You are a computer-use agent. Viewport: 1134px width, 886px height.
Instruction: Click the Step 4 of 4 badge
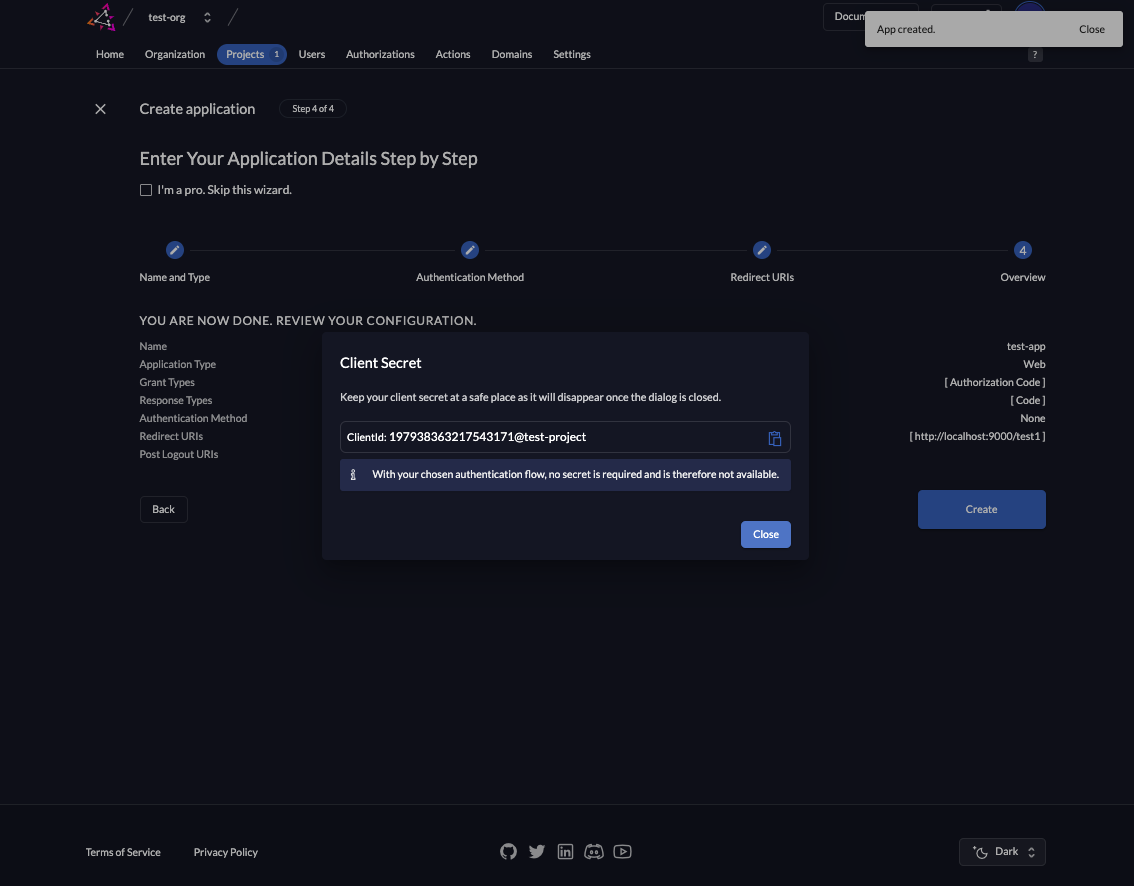(313, 108)
